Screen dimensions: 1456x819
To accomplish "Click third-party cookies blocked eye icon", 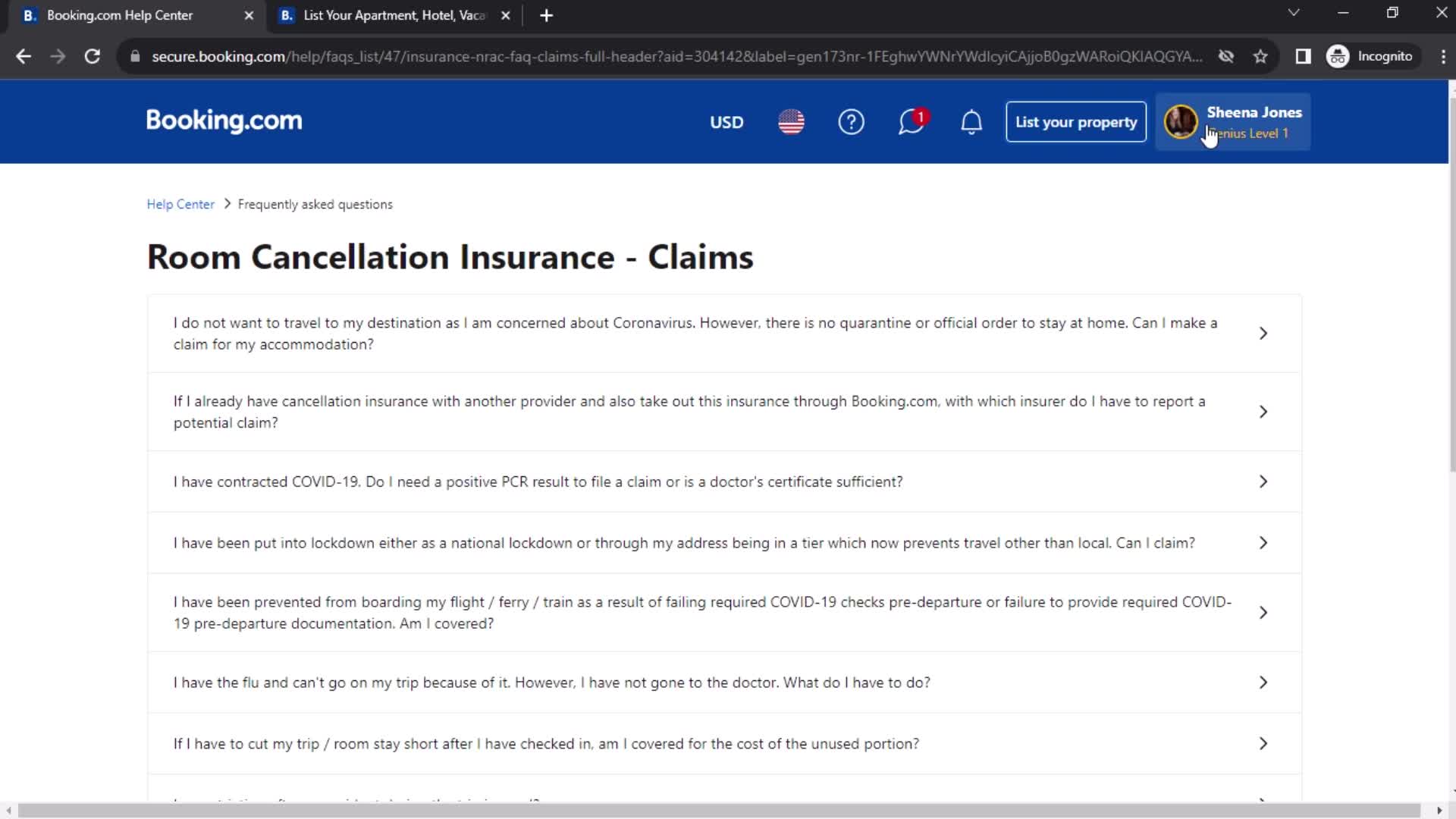I will click(x=1225, y=56).
